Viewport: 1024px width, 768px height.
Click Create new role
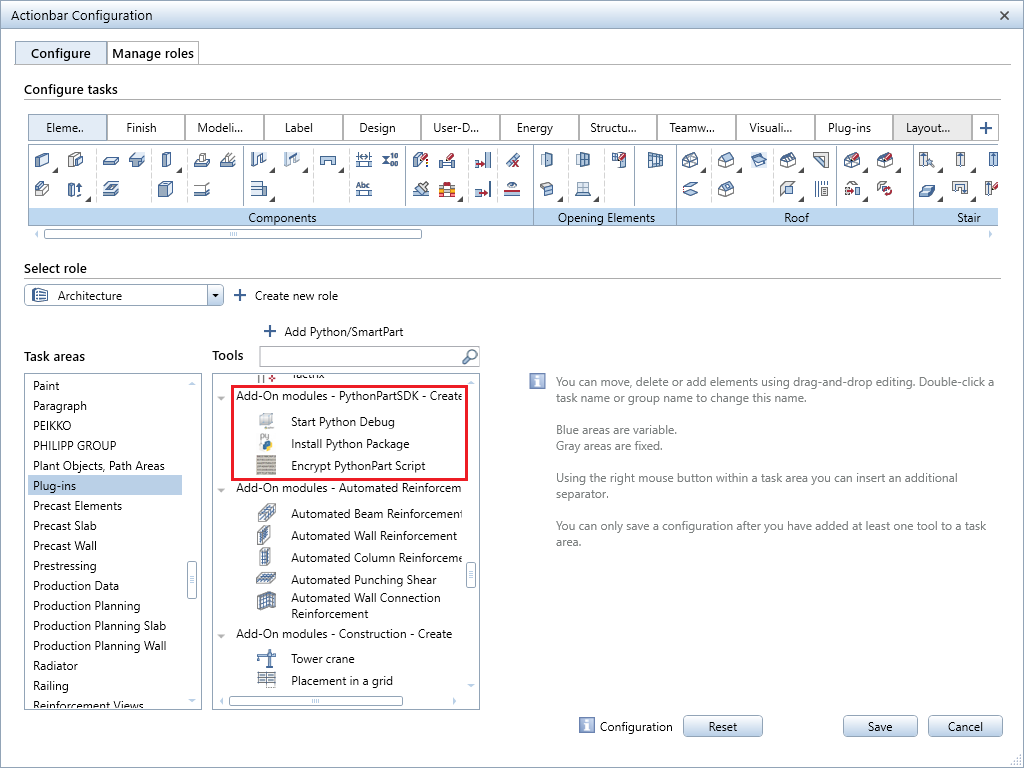pyautogui.click(x=296, y=296)
